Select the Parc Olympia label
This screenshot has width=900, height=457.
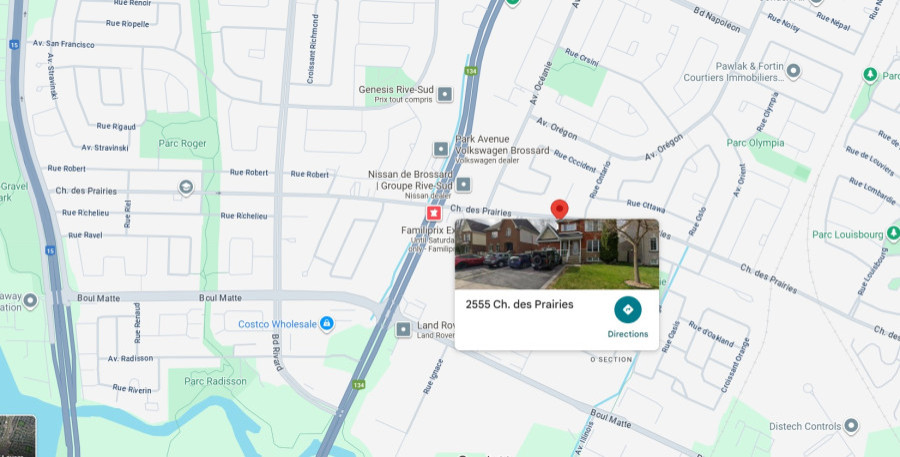(755, 143)
